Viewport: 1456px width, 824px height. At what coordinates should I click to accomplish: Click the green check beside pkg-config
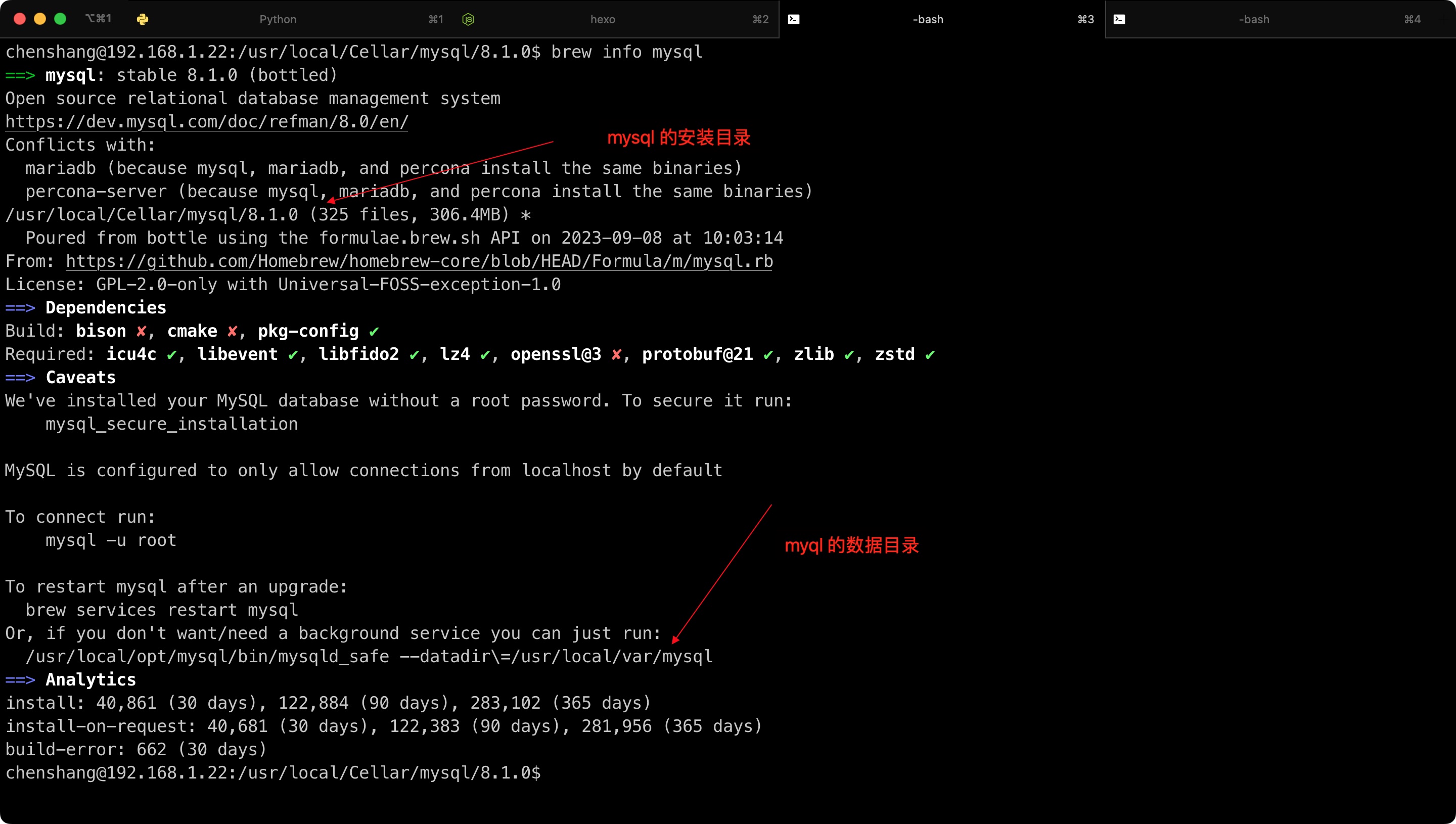pos(374,331)
